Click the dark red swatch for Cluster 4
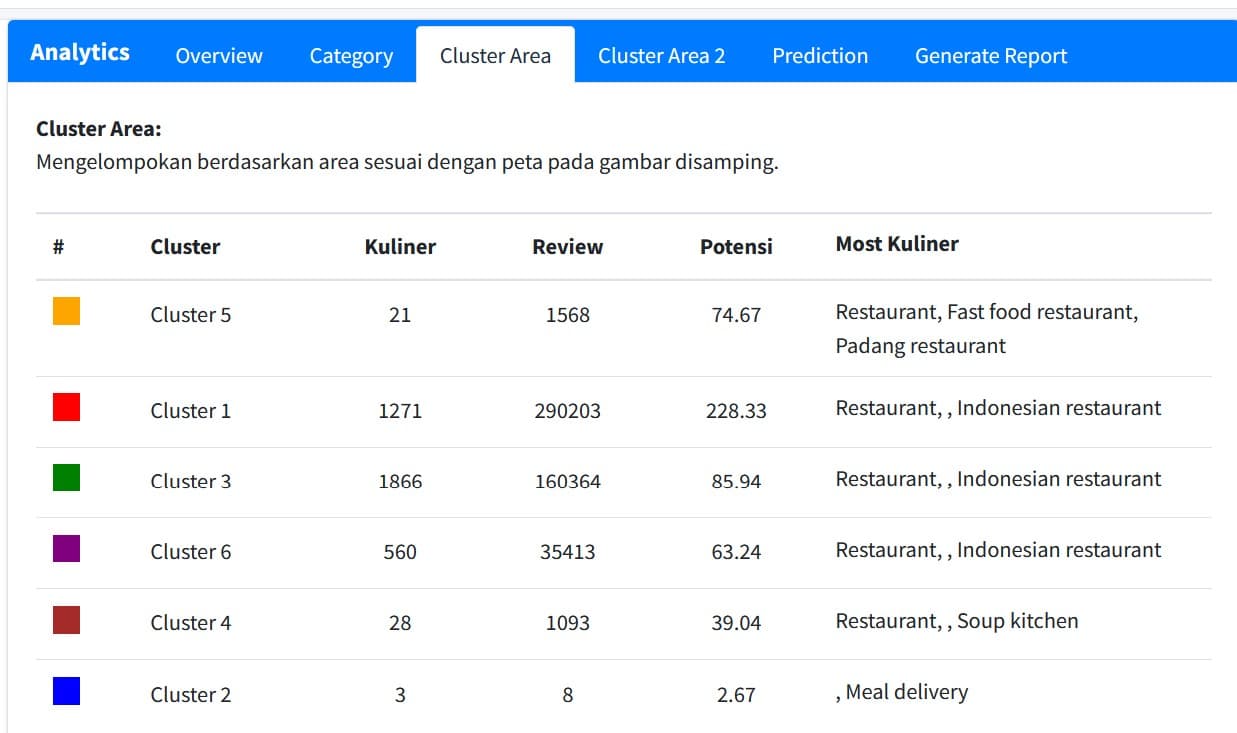The image size is (1237, 733). [65, 620]
